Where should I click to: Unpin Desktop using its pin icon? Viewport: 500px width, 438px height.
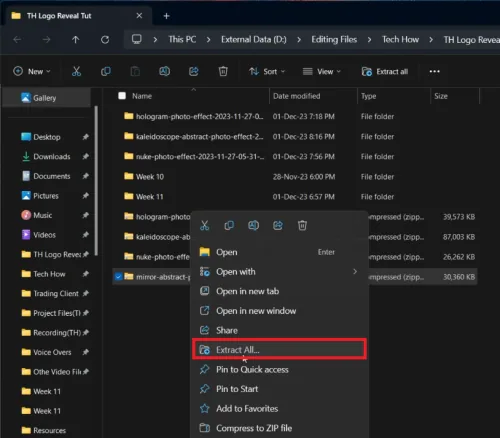[x=86, y=137]
